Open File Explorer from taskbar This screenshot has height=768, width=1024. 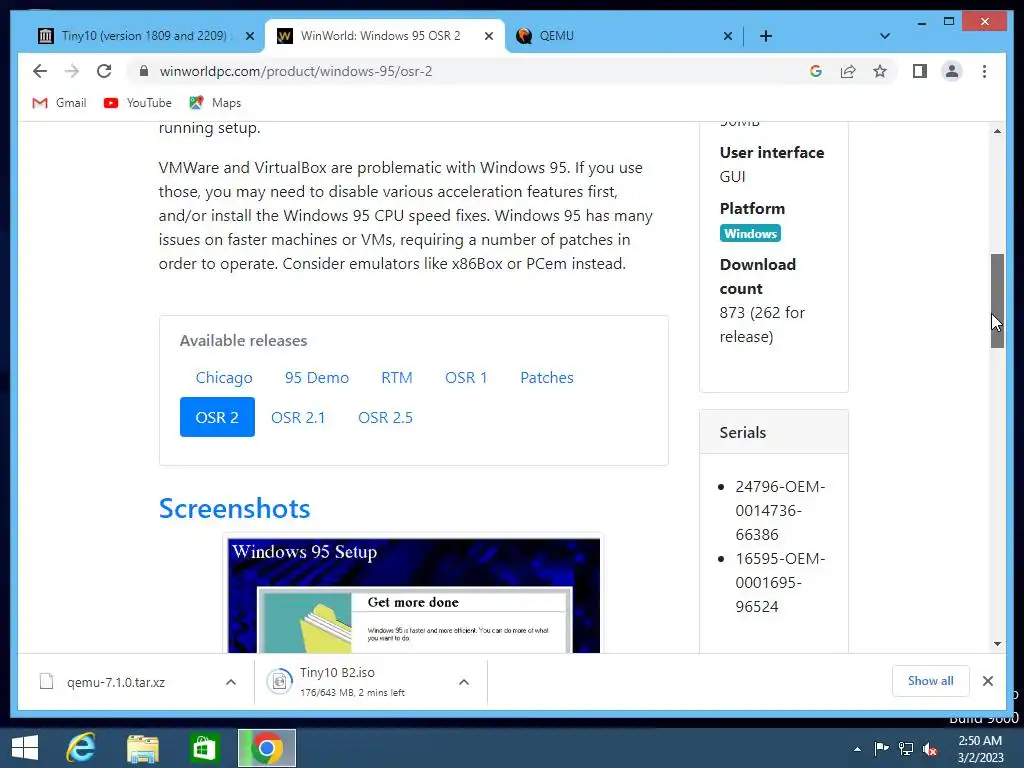pyautogui.click(x=143, y=748)
